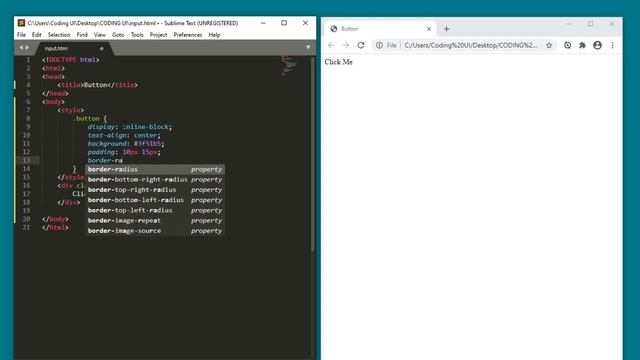Click Chrome back navigation arrow

[331, 45]
